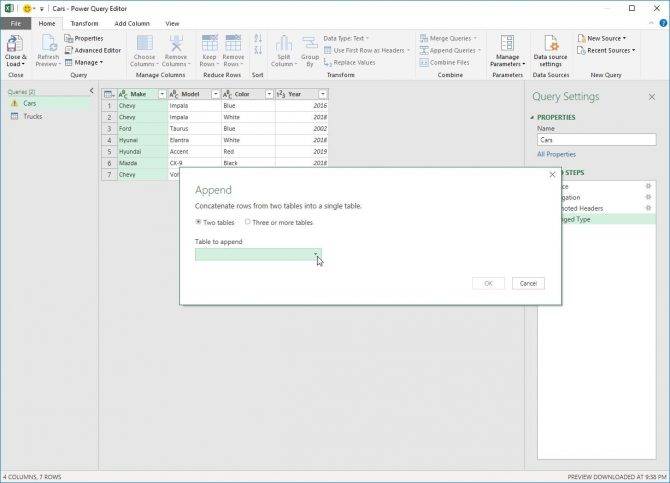Switch to the Transform tab
The image size is (670, 483).
tap(84, 24)
